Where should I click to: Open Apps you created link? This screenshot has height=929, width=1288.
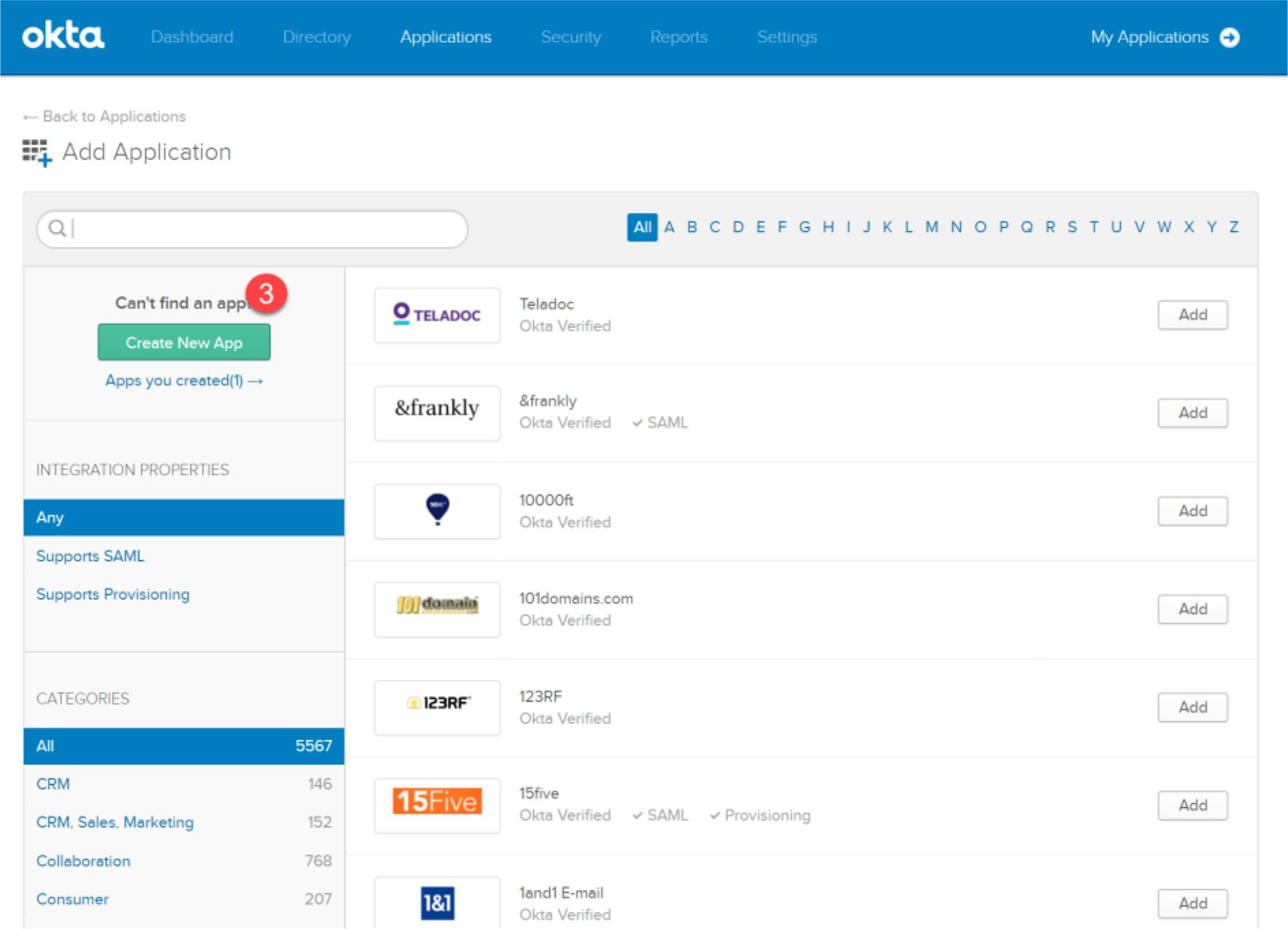point(184,381)
